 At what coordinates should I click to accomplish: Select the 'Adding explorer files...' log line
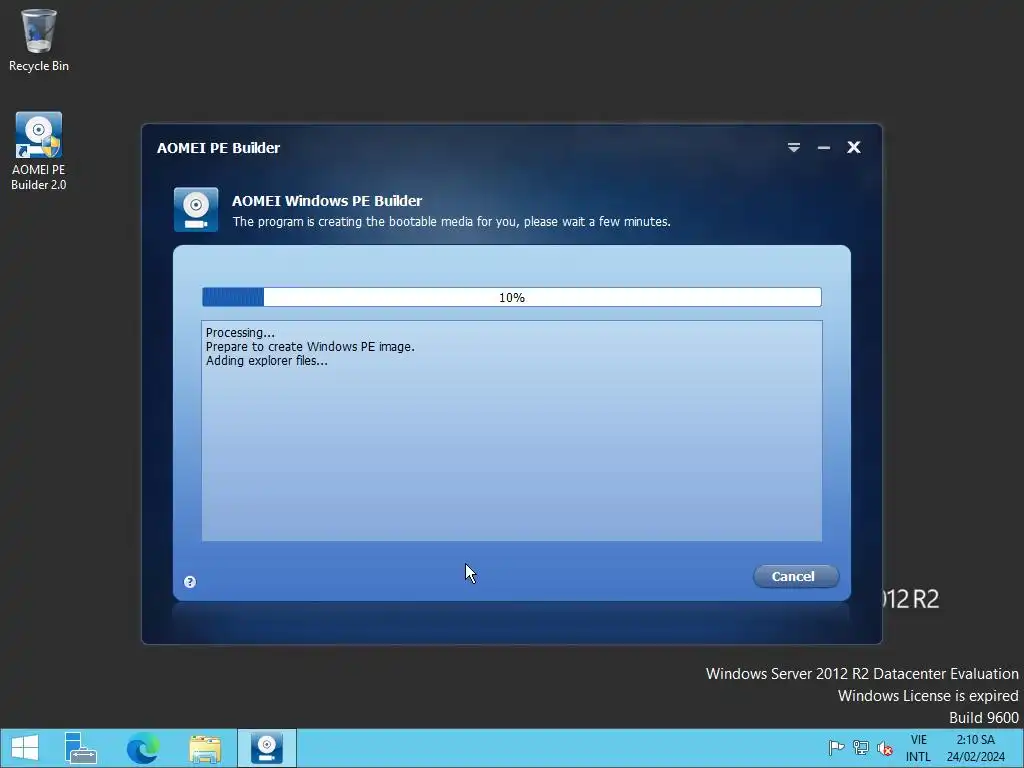(x=266, y=360)
